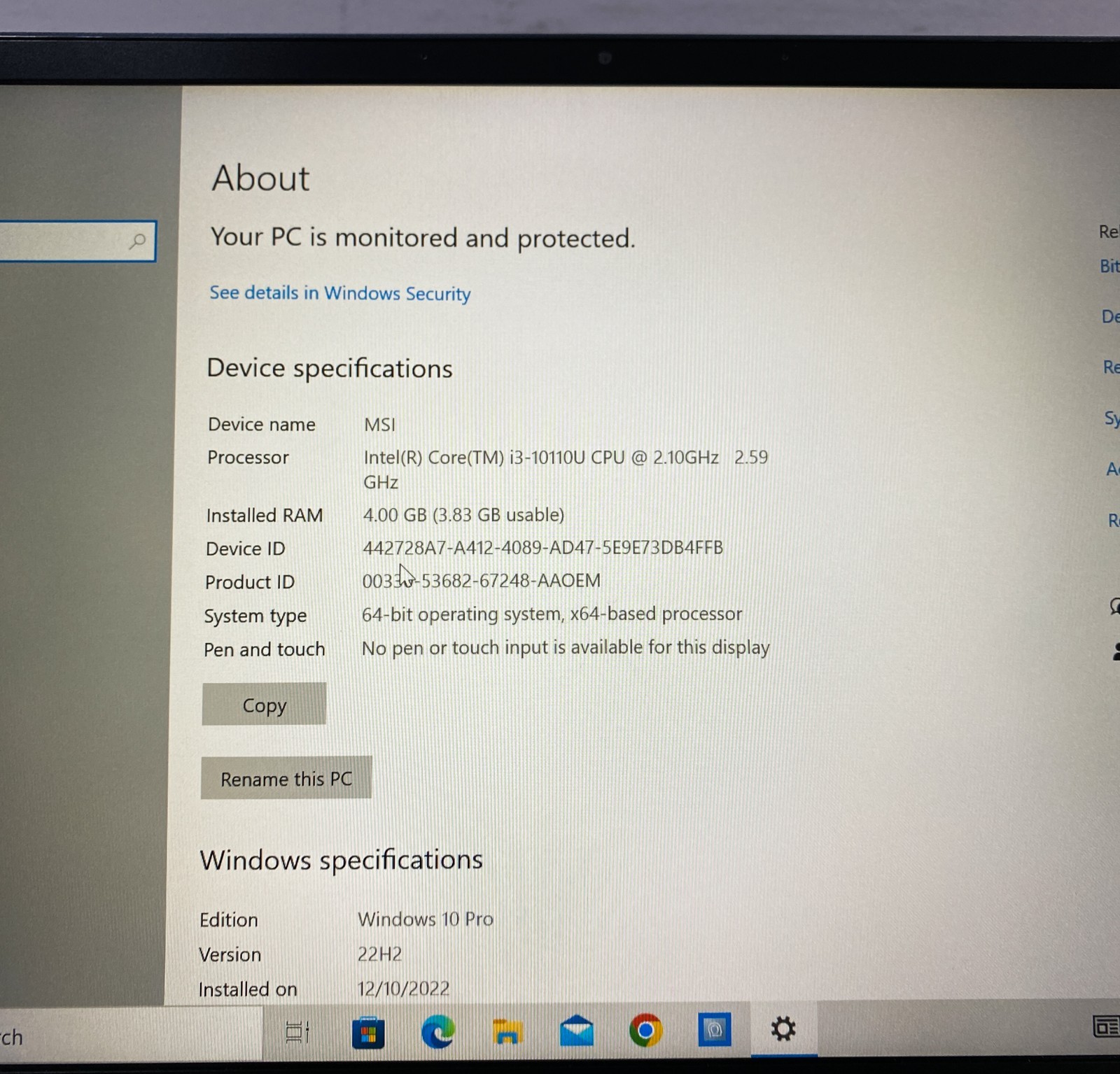Select the Windows 10 Pro edition value
The height and width of the screenshot is (1074, 1120).
click(426, 919)
